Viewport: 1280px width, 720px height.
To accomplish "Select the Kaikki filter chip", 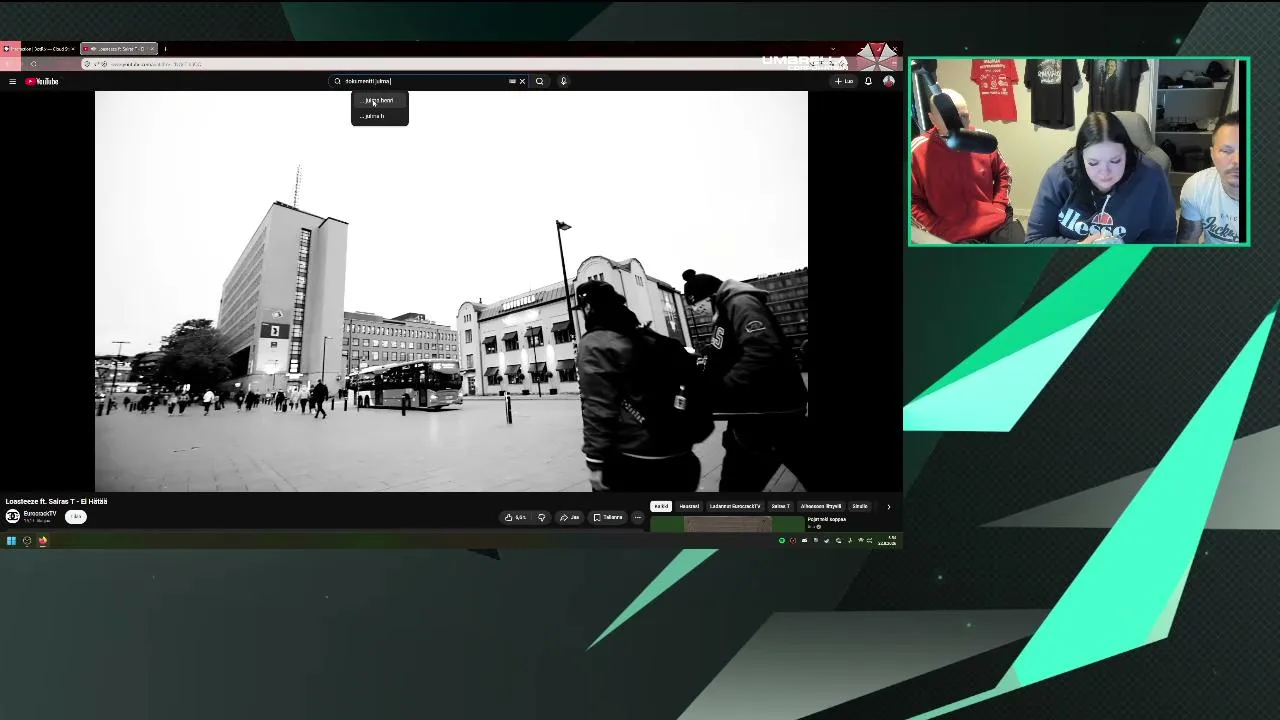I will pyautogui.click(x=661, y=506).
